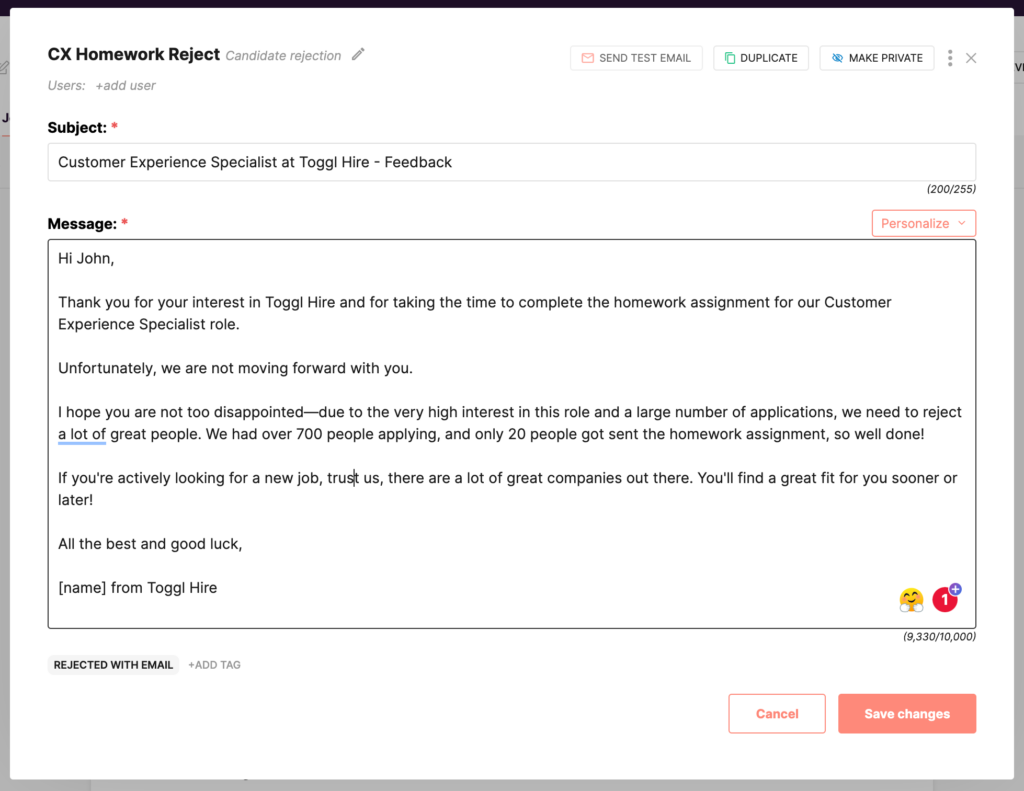Image resolution: width=1024 pixels, height=791 pixels.
Task: Click the purple plus badge on the notification
Action: 954,589
